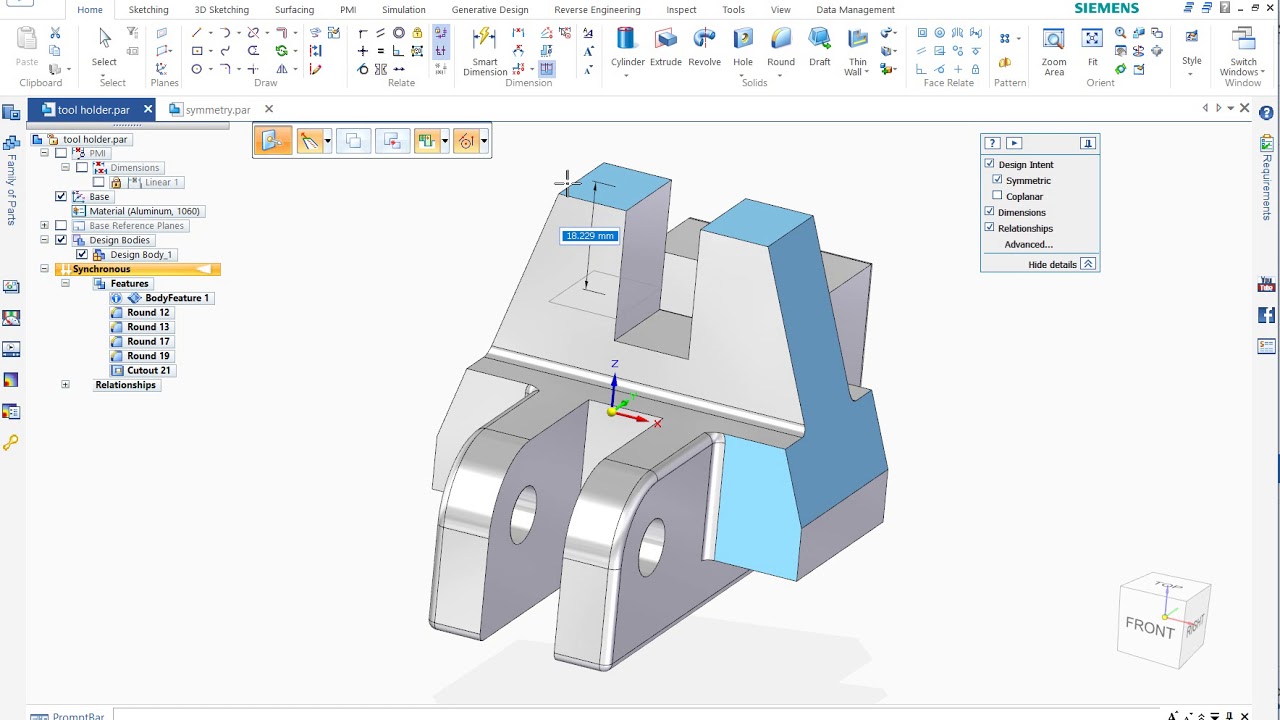1280x720 pixels.
Task: Open the Generative Design tab
Action: tap(490, 10)
